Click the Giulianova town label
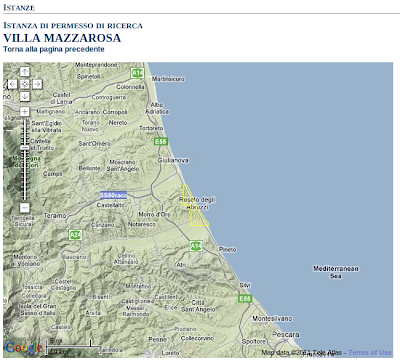Image resolution: width=400 pixels, height=361 pixels. tap(173, 160)
